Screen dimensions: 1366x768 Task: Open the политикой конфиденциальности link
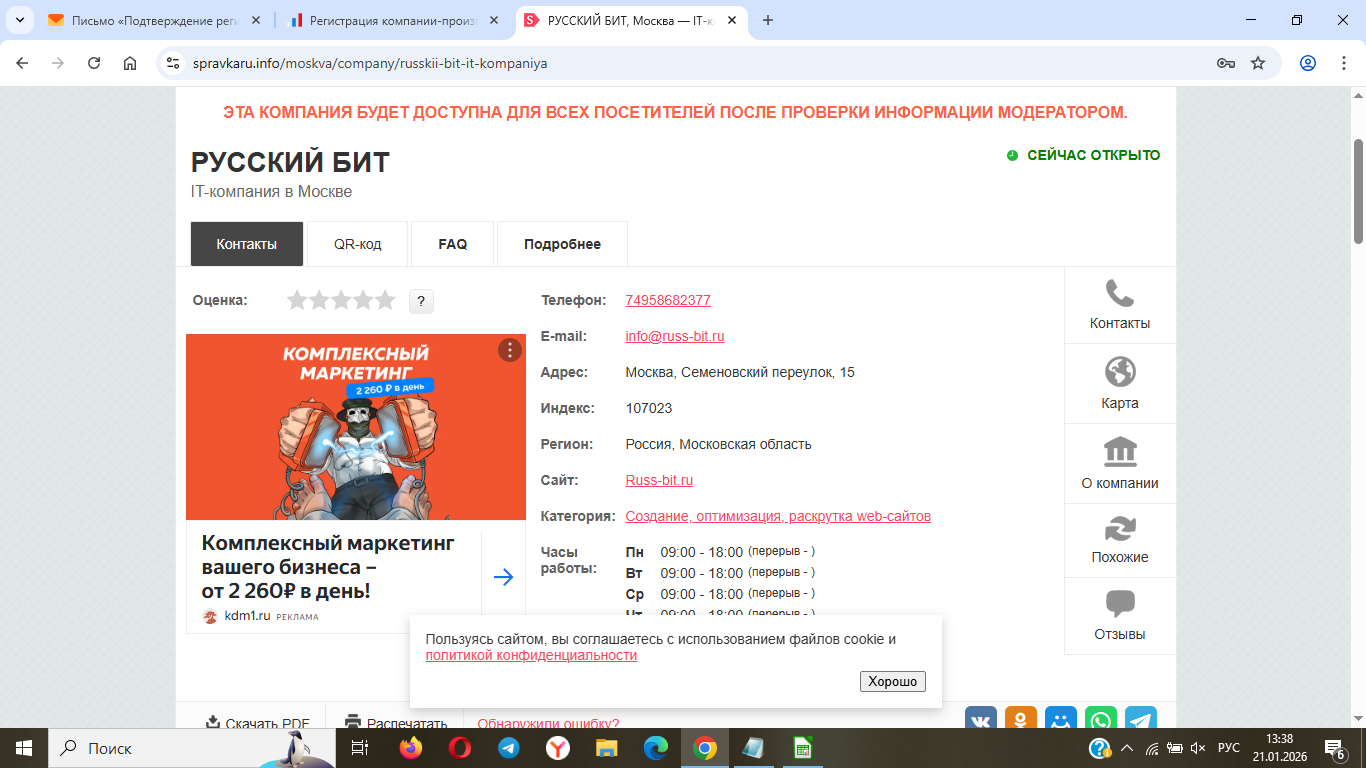click(531, 656)
